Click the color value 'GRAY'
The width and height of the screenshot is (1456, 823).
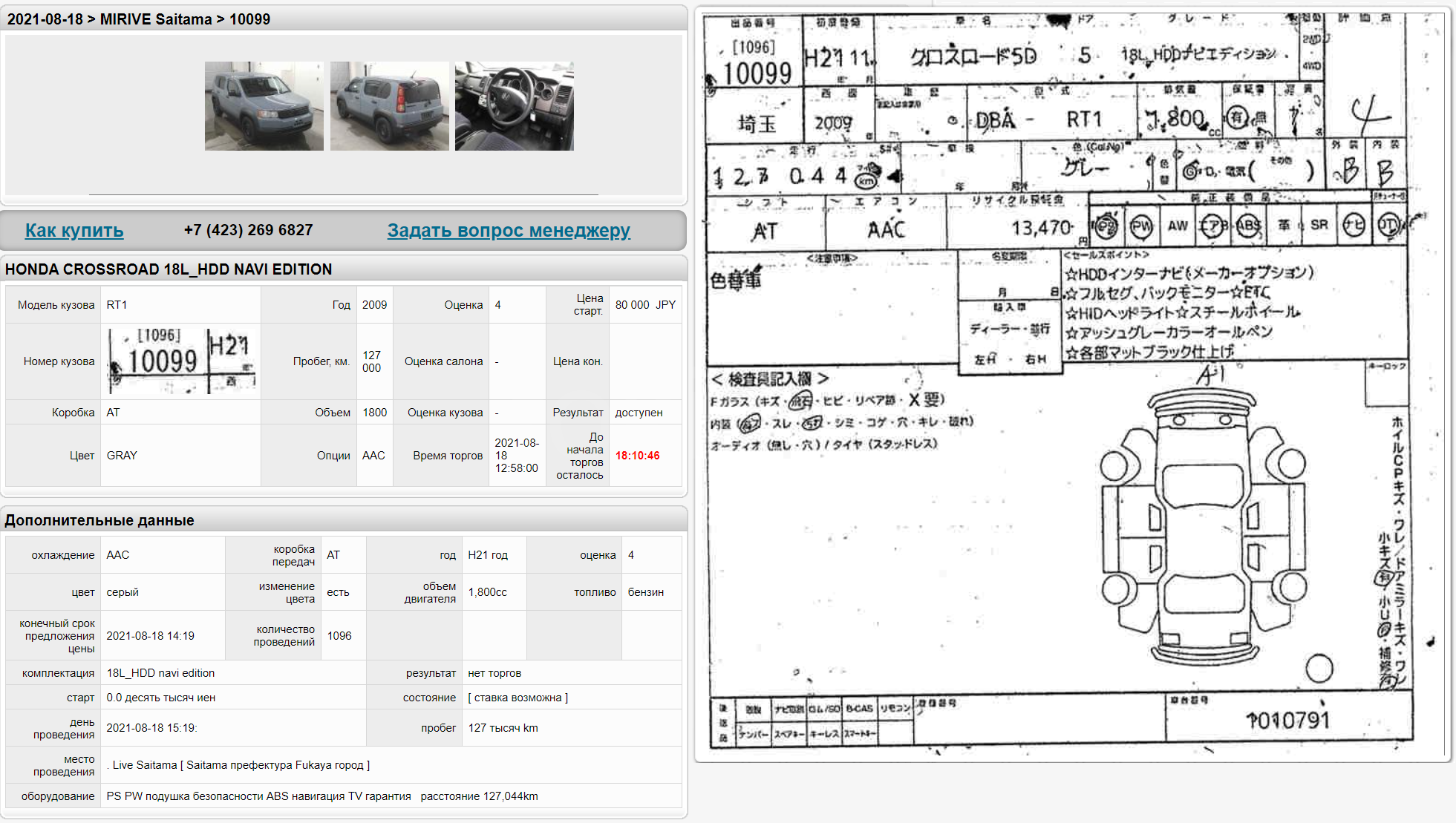click(x=122, y=456)
